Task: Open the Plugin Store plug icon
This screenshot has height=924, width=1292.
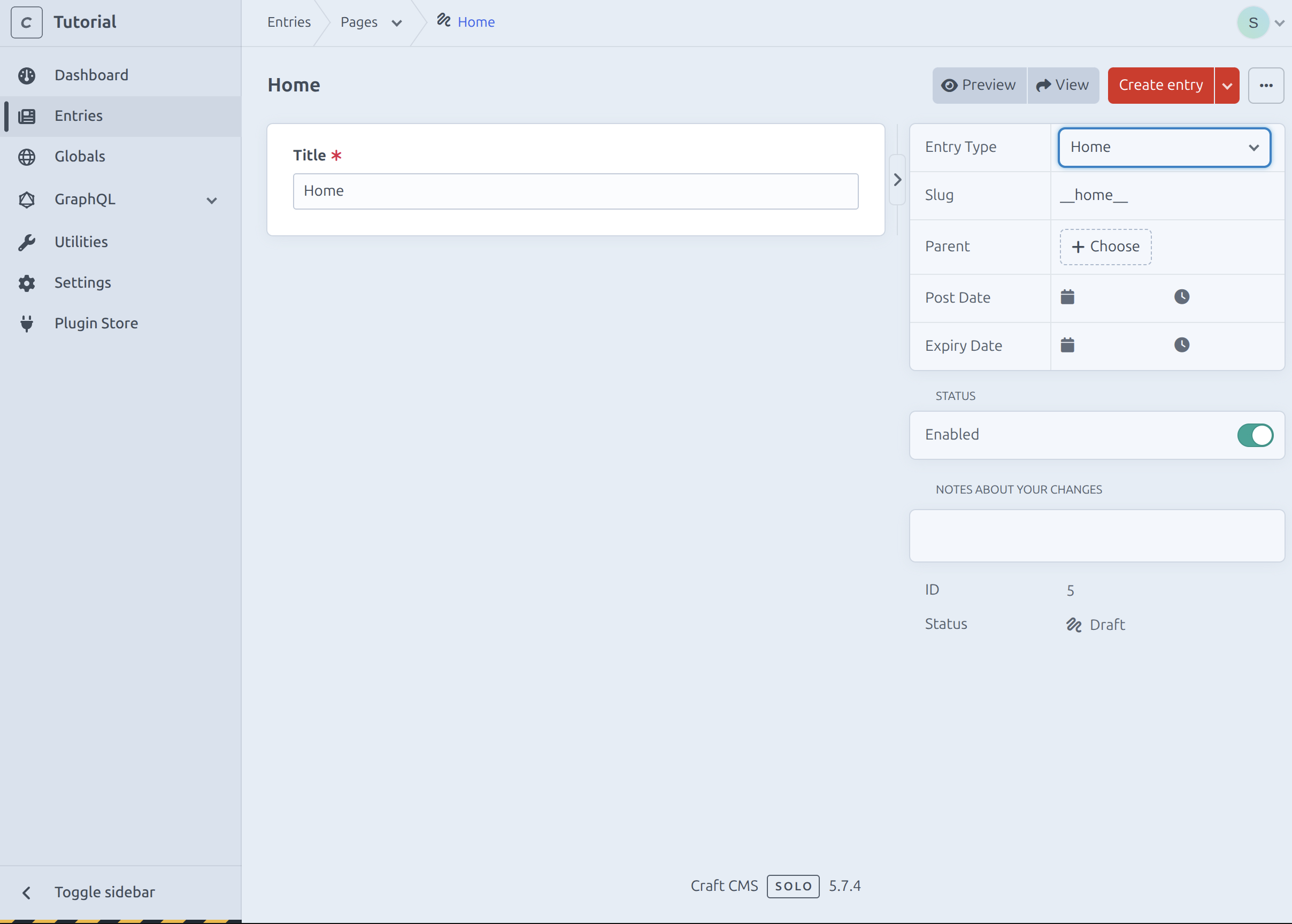Action: coord(27,323)
